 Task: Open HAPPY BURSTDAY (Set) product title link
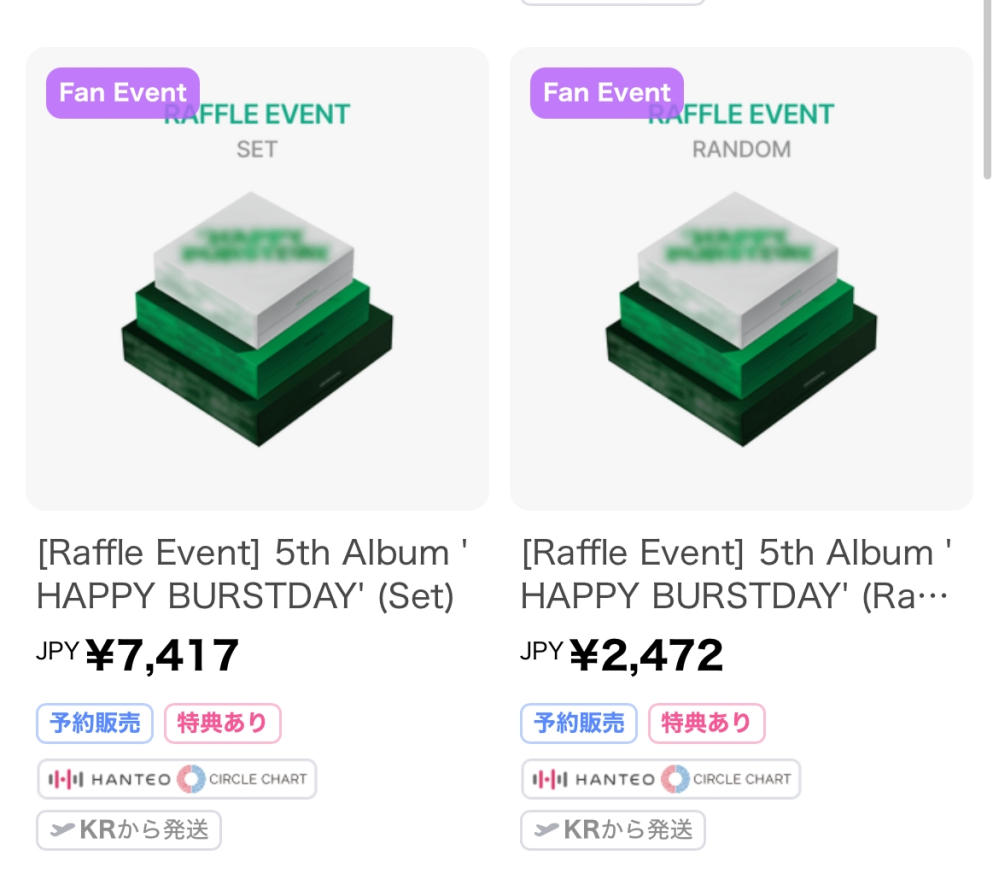click(252, 574)
